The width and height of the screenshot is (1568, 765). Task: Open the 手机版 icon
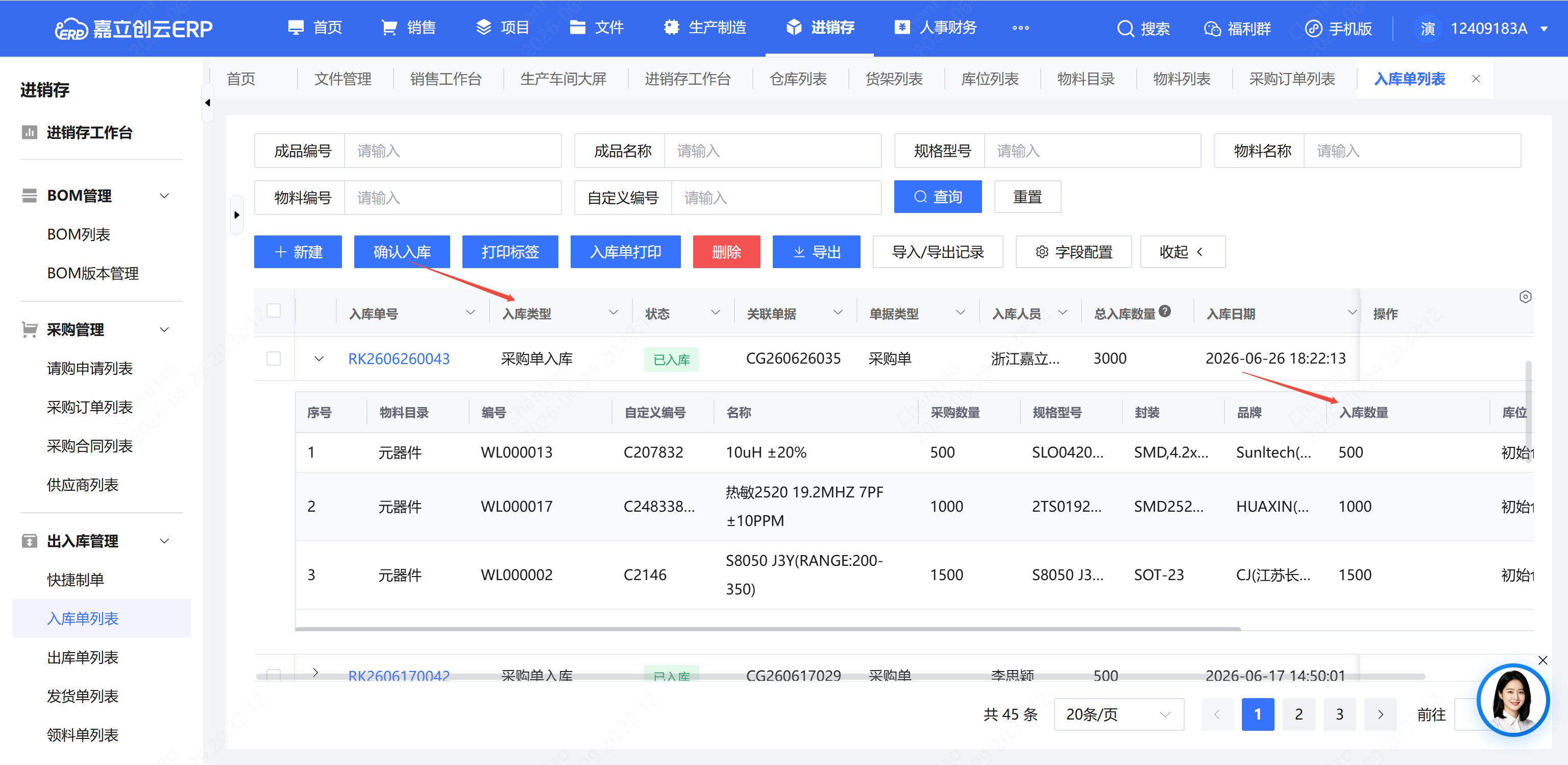click(1313, 29)
